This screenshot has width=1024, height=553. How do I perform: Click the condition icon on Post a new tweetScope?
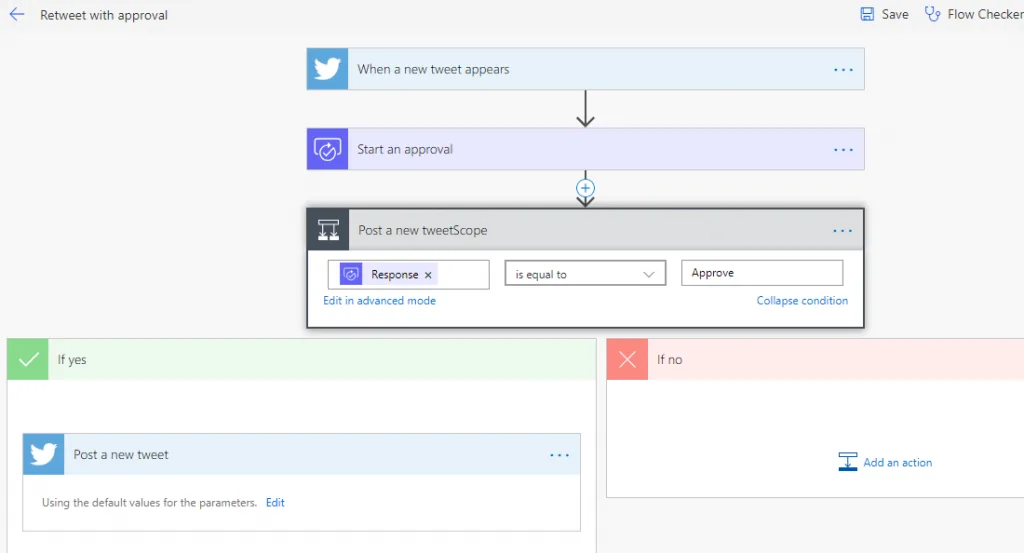(328, 230)
